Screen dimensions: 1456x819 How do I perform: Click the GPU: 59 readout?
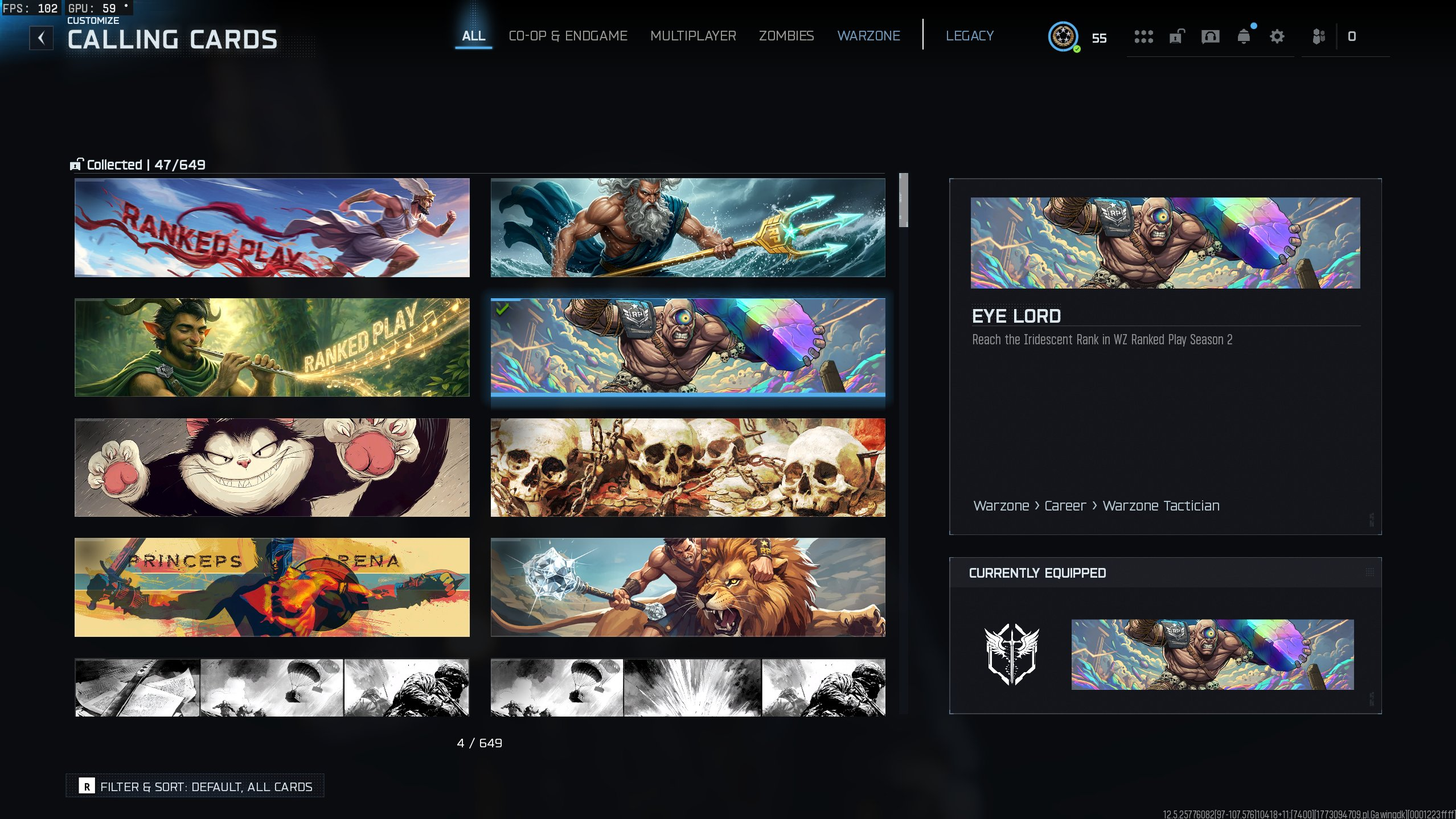92,8
